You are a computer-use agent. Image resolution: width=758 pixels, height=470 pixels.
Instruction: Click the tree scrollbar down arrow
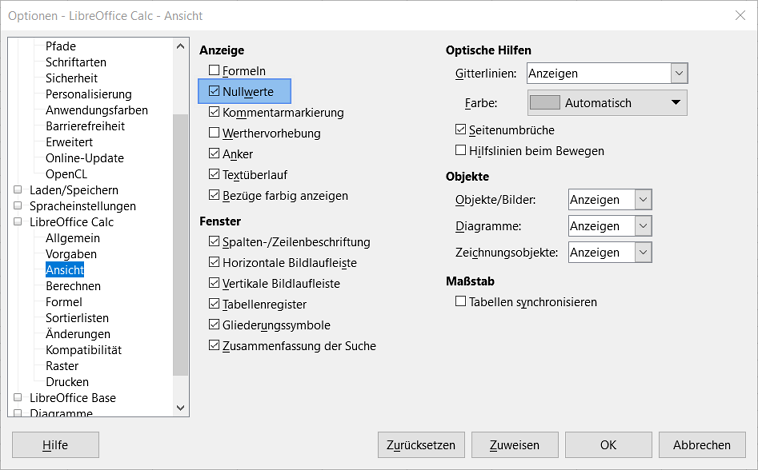click(x=181, y=408)
